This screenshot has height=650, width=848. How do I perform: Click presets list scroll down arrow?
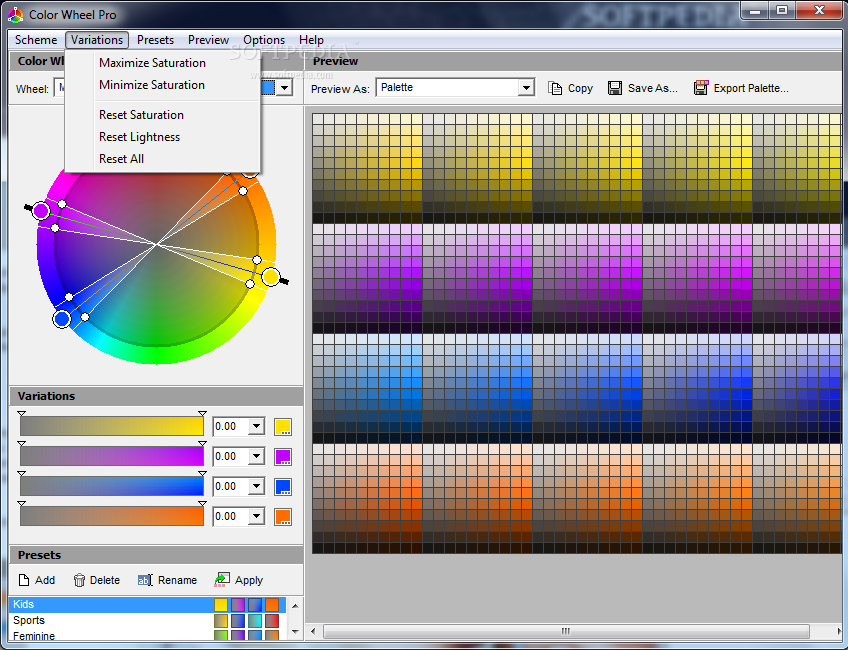[x=295, y=631]
